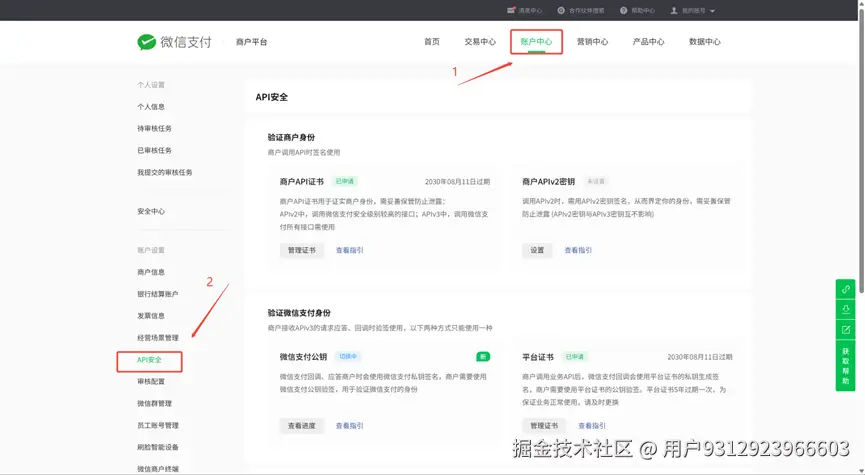Switch to the 产品中心 tab
Viewport: 865px width, 475px height.
pyautogui.click(x=649, y=41)
